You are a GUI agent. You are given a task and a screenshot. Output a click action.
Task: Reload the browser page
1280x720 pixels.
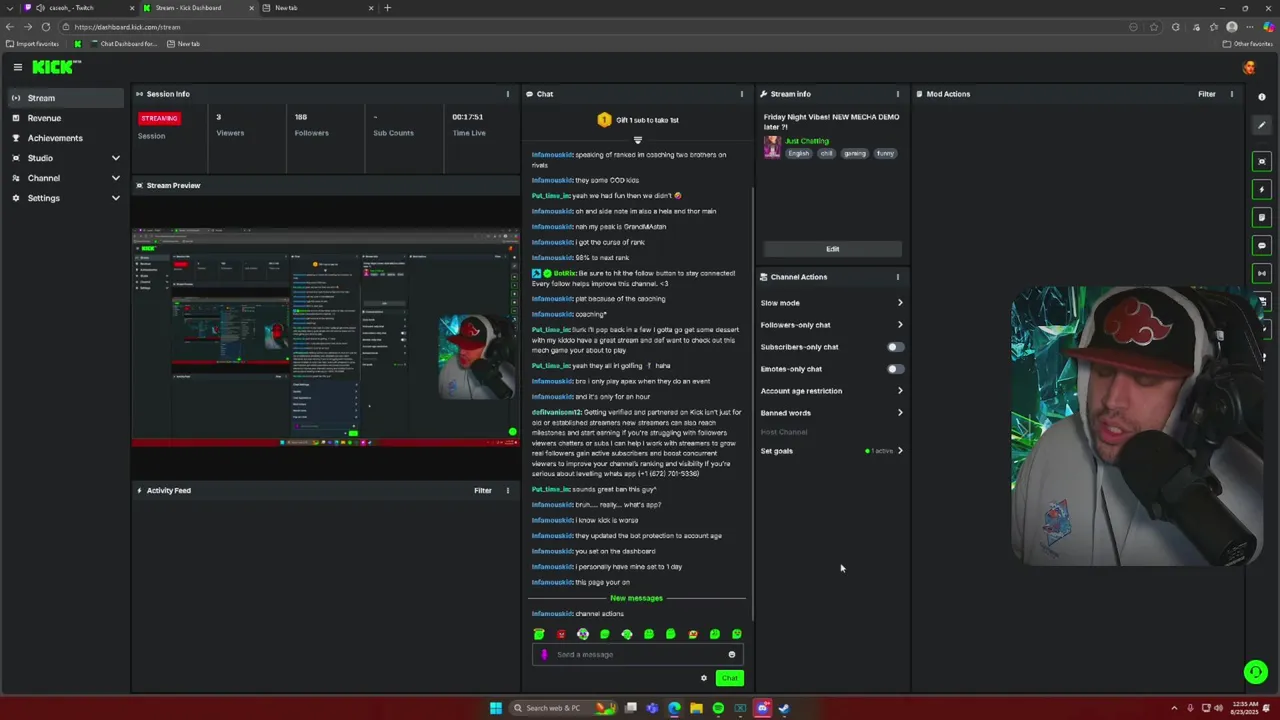(46, 27)
